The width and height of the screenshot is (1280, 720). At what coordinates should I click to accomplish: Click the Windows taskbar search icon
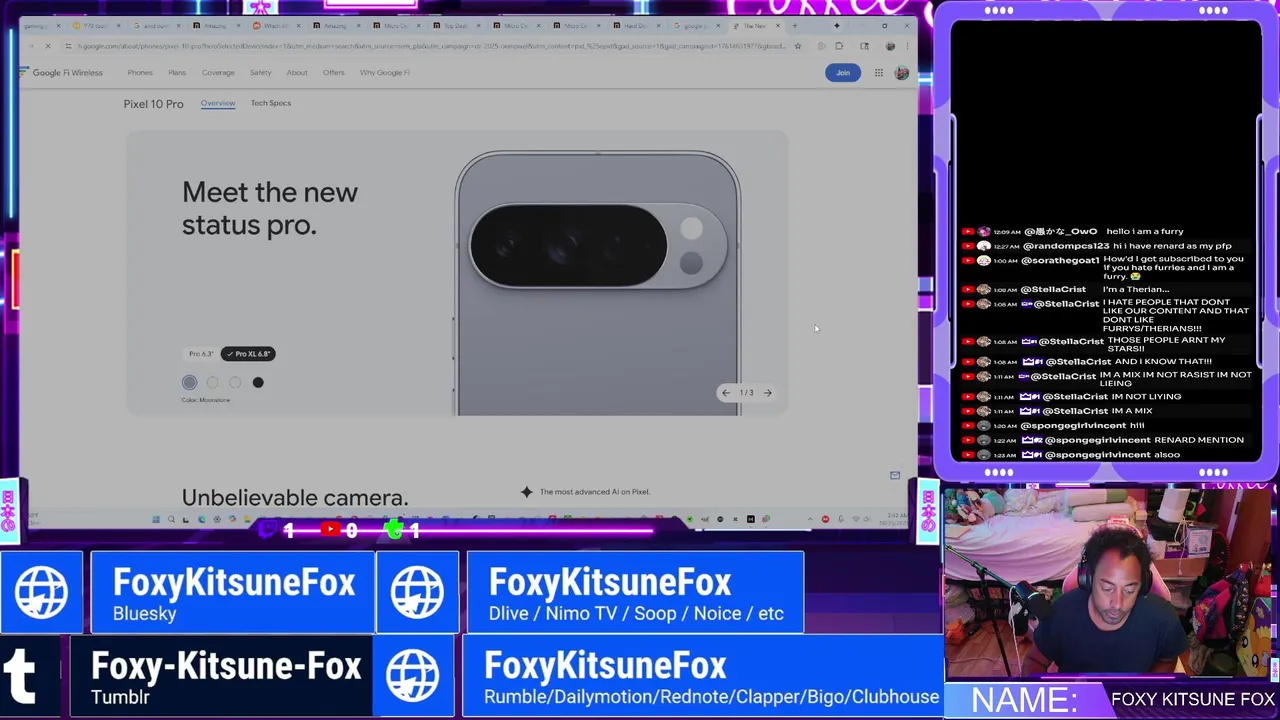(171, 519)
